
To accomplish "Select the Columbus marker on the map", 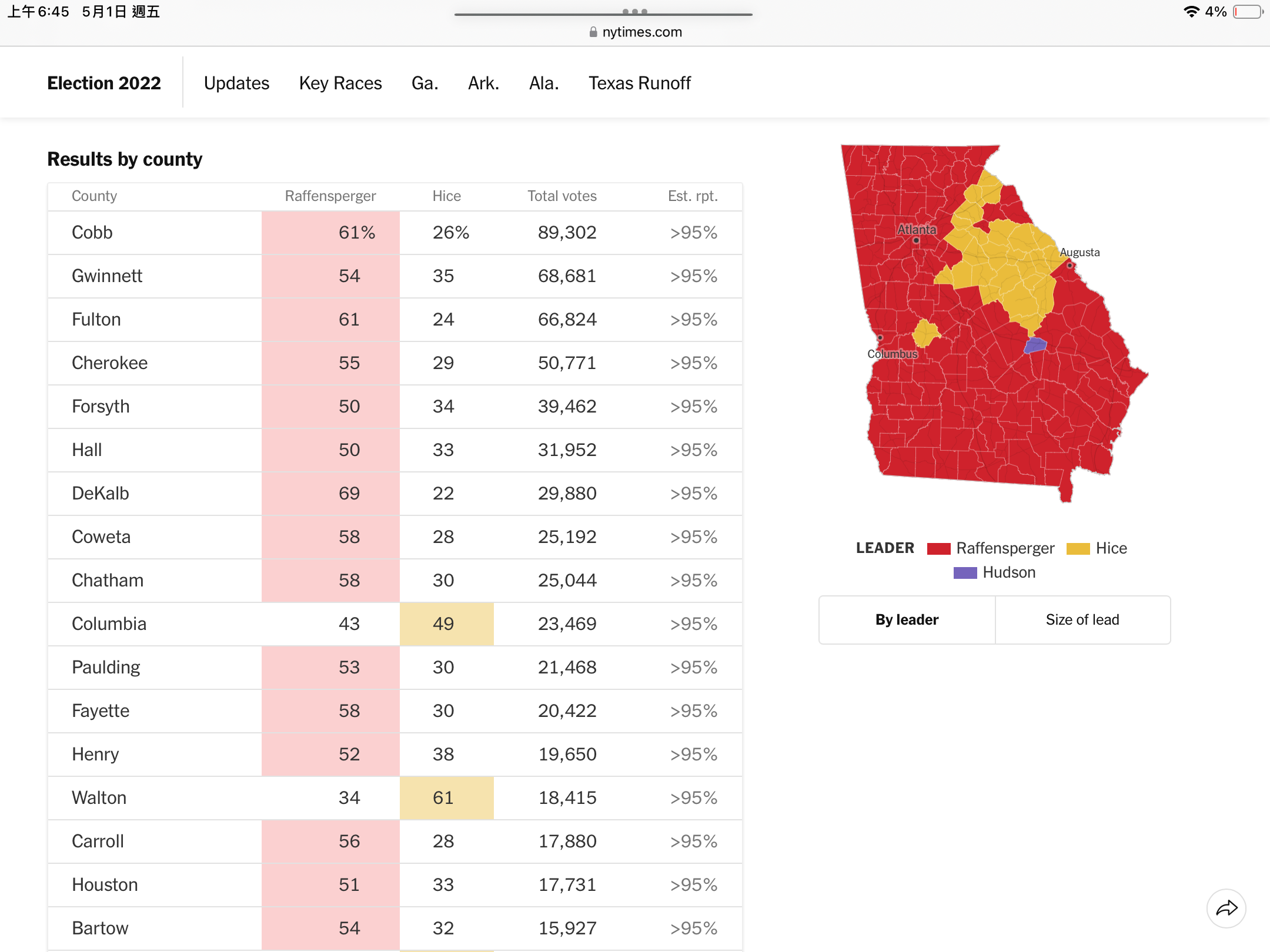I will click(880, 338).
